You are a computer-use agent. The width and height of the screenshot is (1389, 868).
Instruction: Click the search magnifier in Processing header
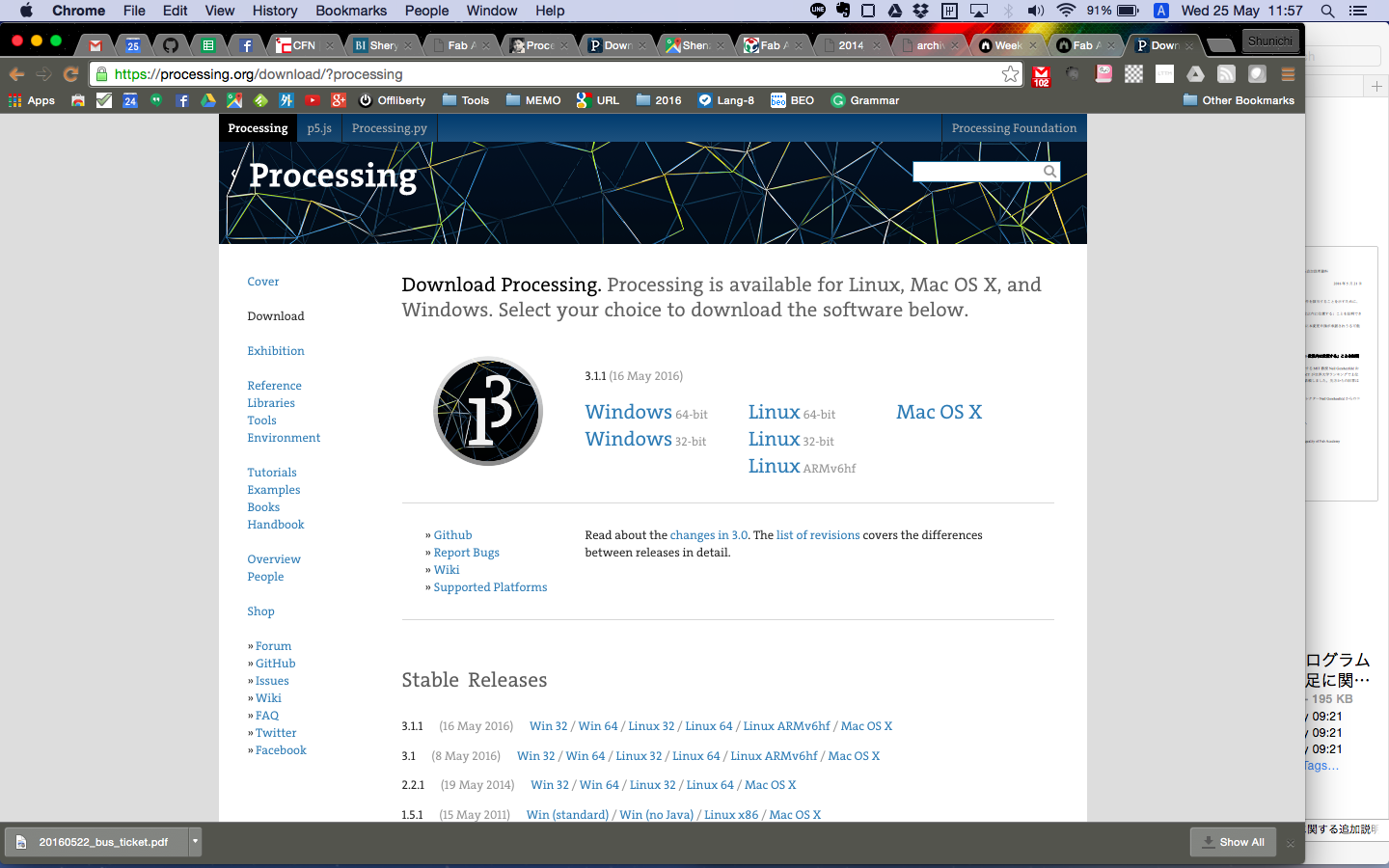[x=1049, y=172]
